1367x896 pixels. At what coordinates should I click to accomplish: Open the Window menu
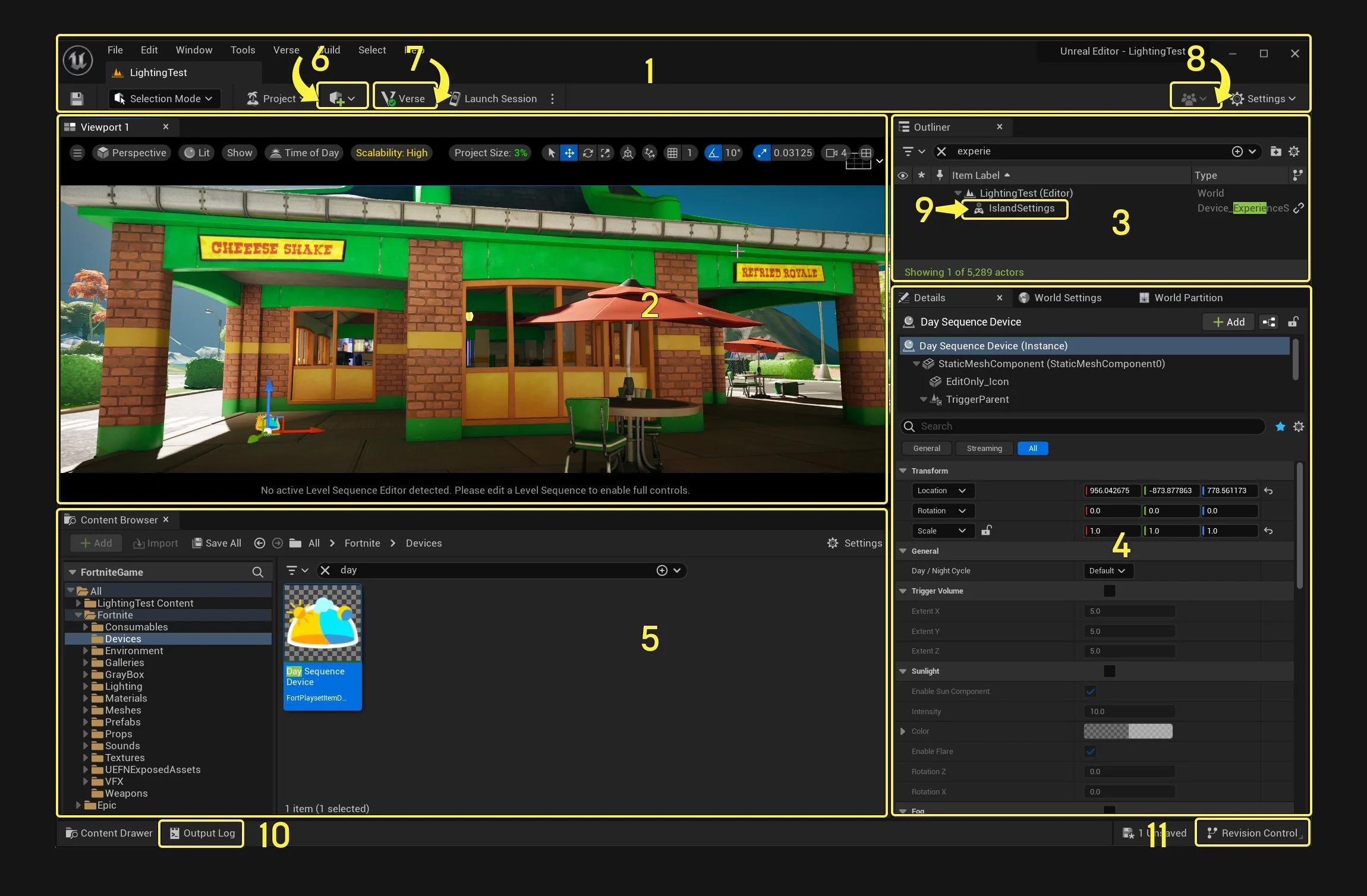194,50
